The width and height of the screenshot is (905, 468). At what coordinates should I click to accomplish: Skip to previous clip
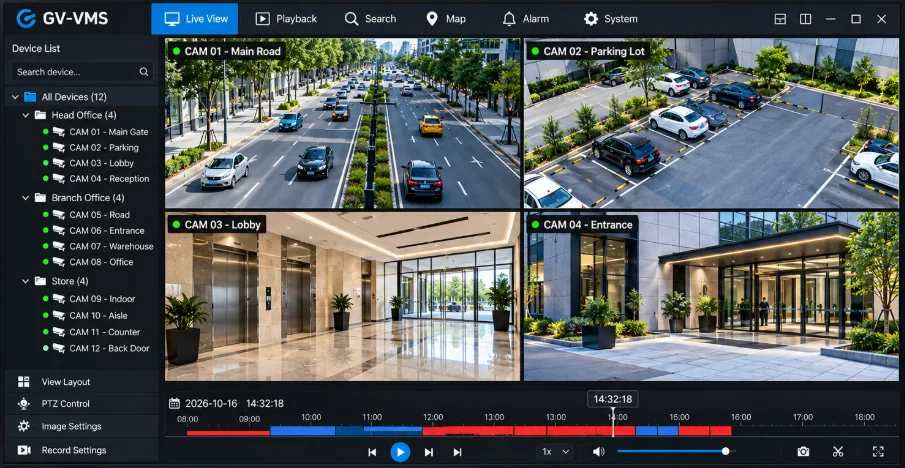point(372,452)
